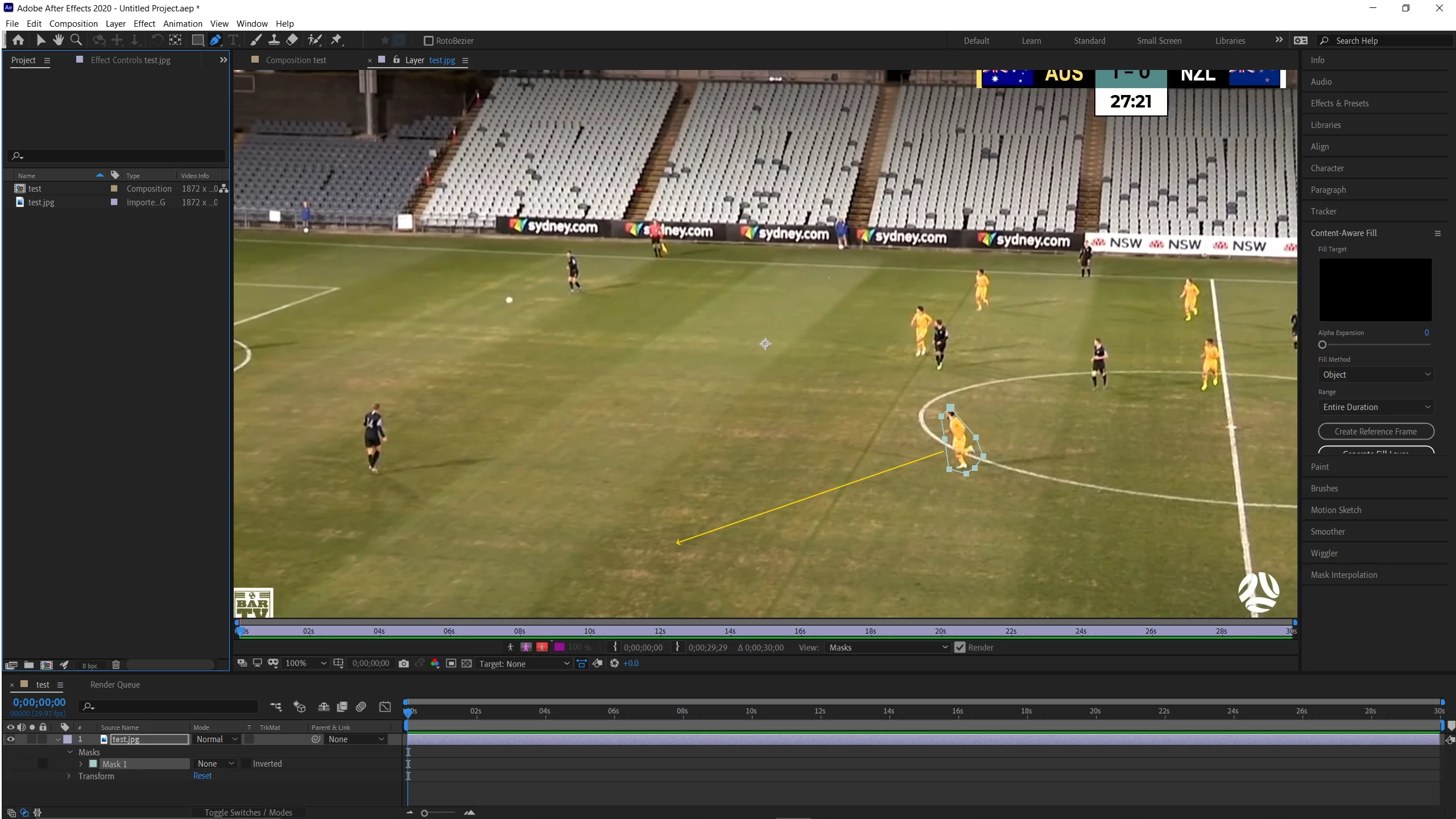Select the Zoom tool in toolbar
The height and width of the screenshot is (819, 1456).
(76, 40)
